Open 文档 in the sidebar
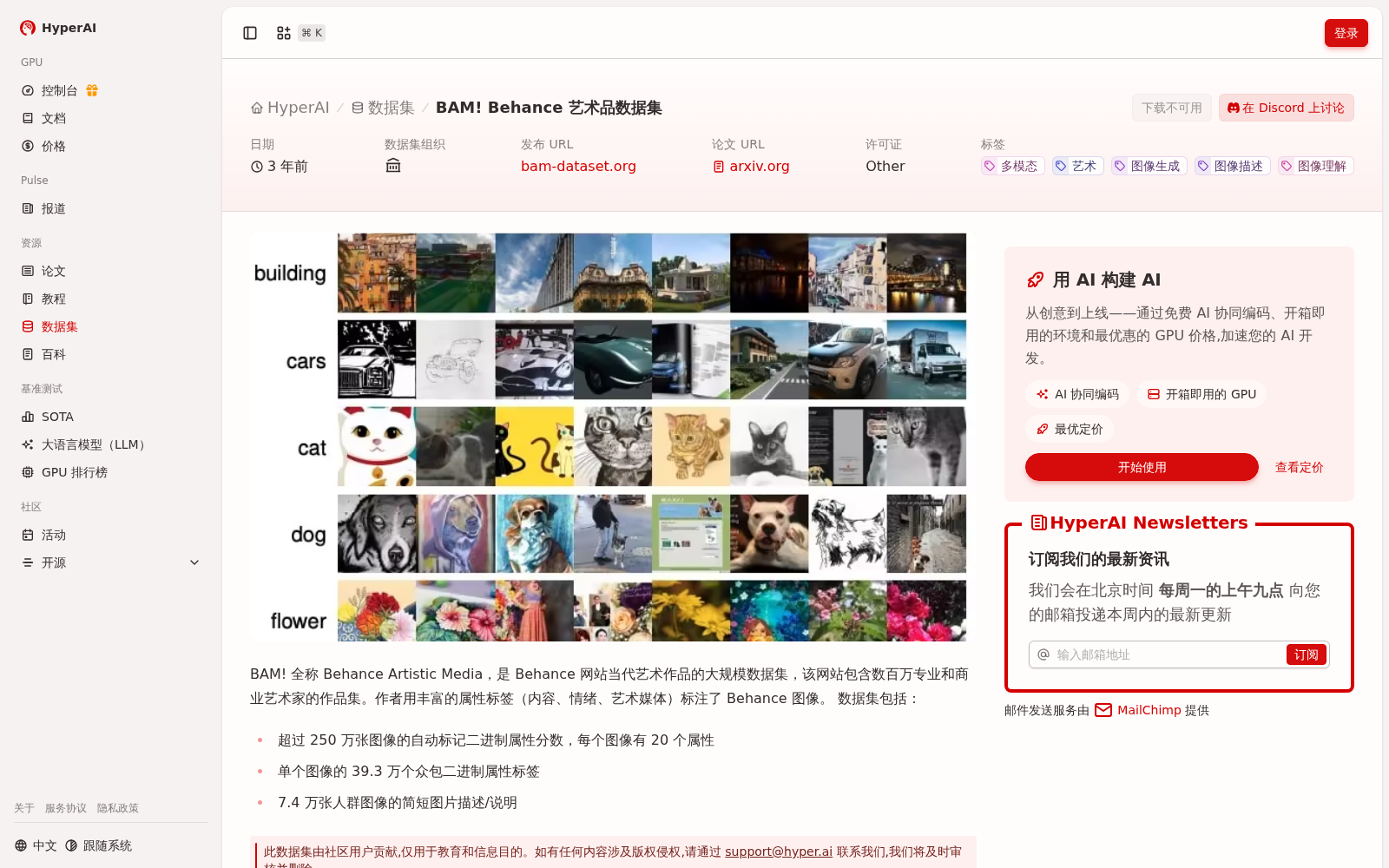The height and width of the screenshot is (868, 1389). (111, 118)
